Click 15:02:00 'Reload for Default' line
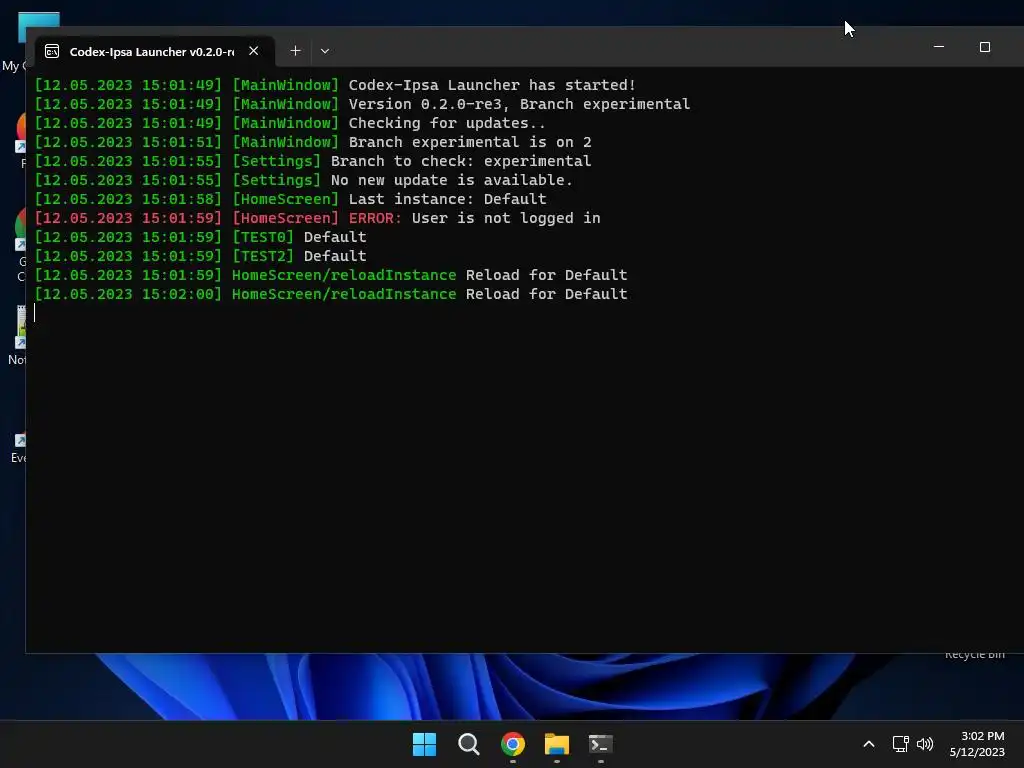Image resolution: width=1024 pixels, height=768 pixels. (331, 293)
